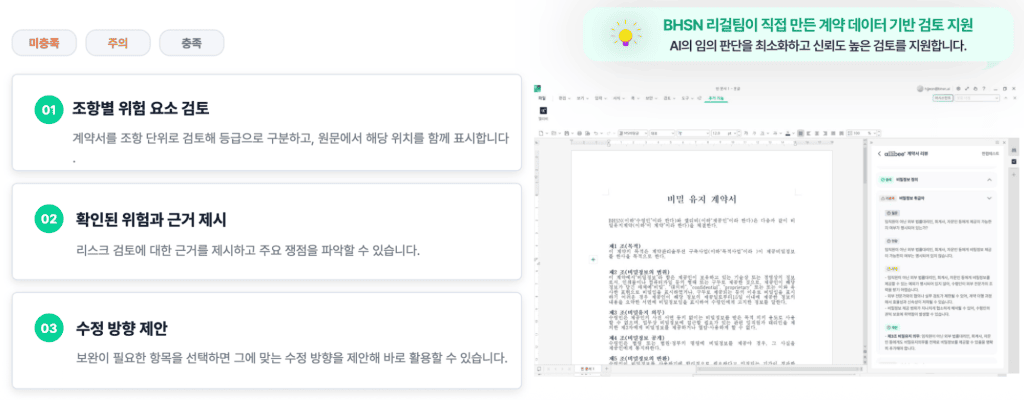Select the 충족 filter pill
1024x400 pixels.
click(191, 44)
